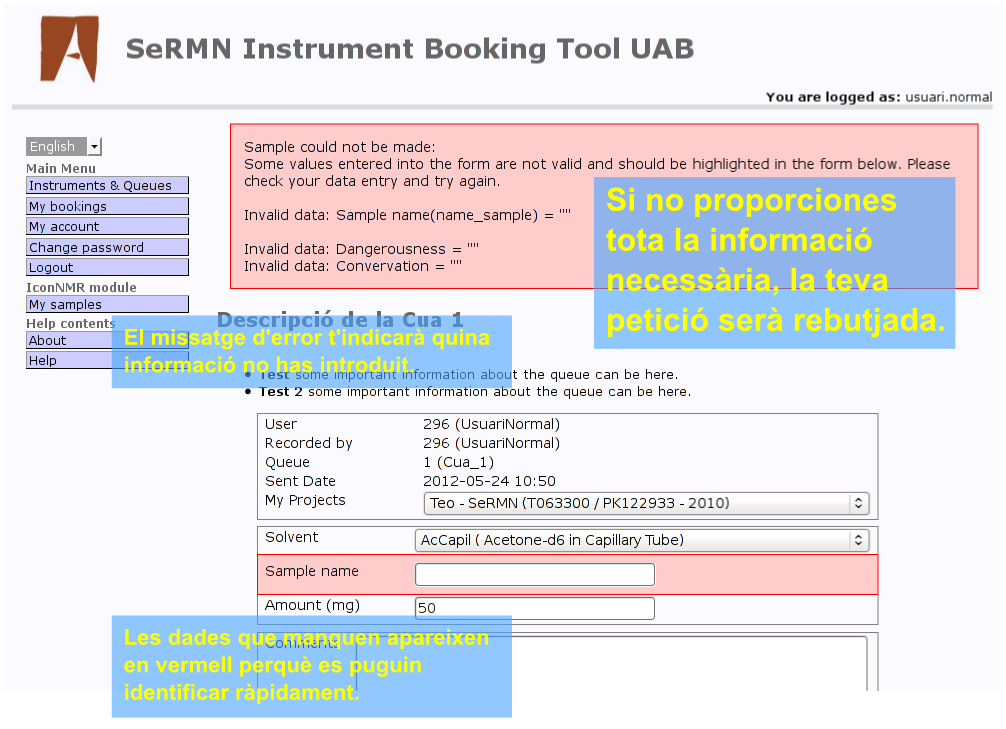
Task: Click the 'Invalid data: Sample name(name_sample)' line
Action: click(407, 215)
